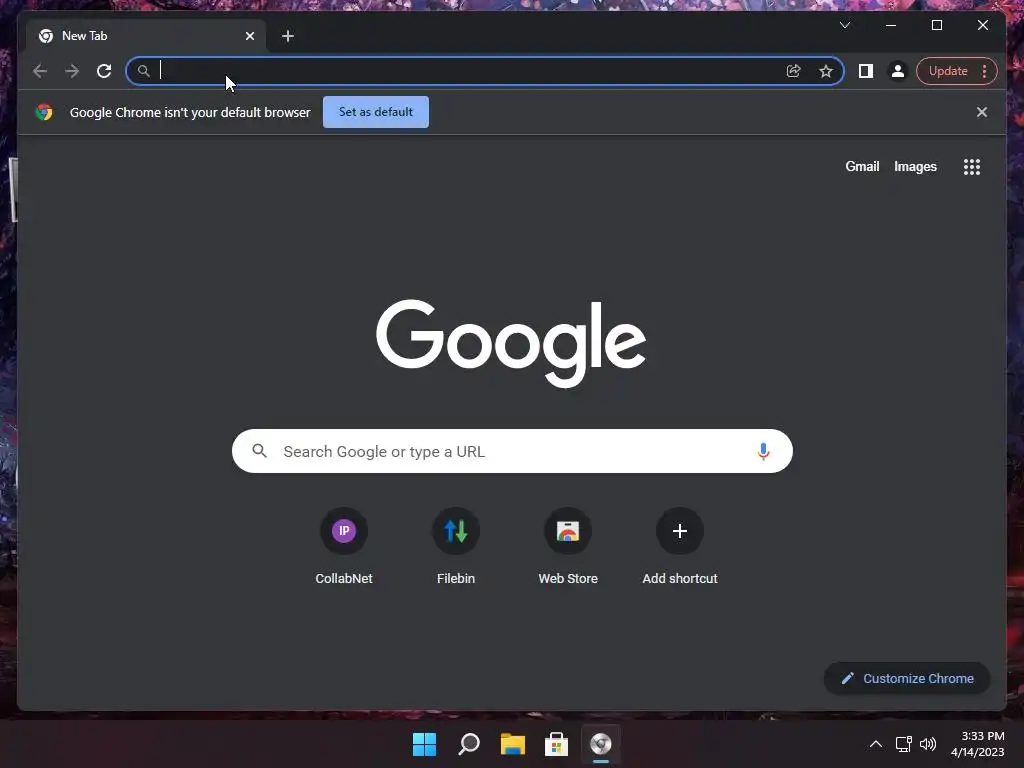Open Images link
Screen dimensions: 1024x768
(x=915, y=167)
